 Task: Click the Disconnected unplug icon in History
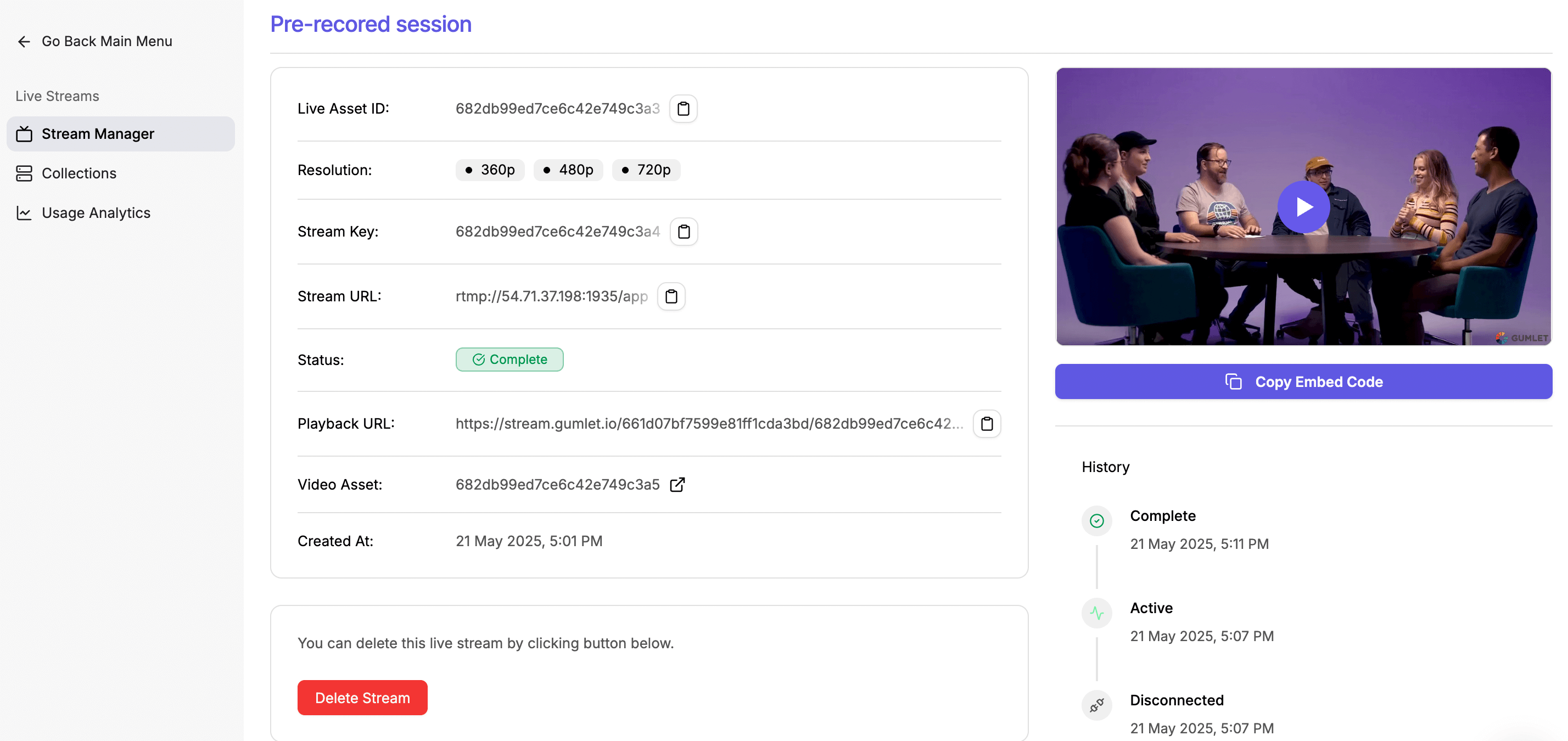1096,705
